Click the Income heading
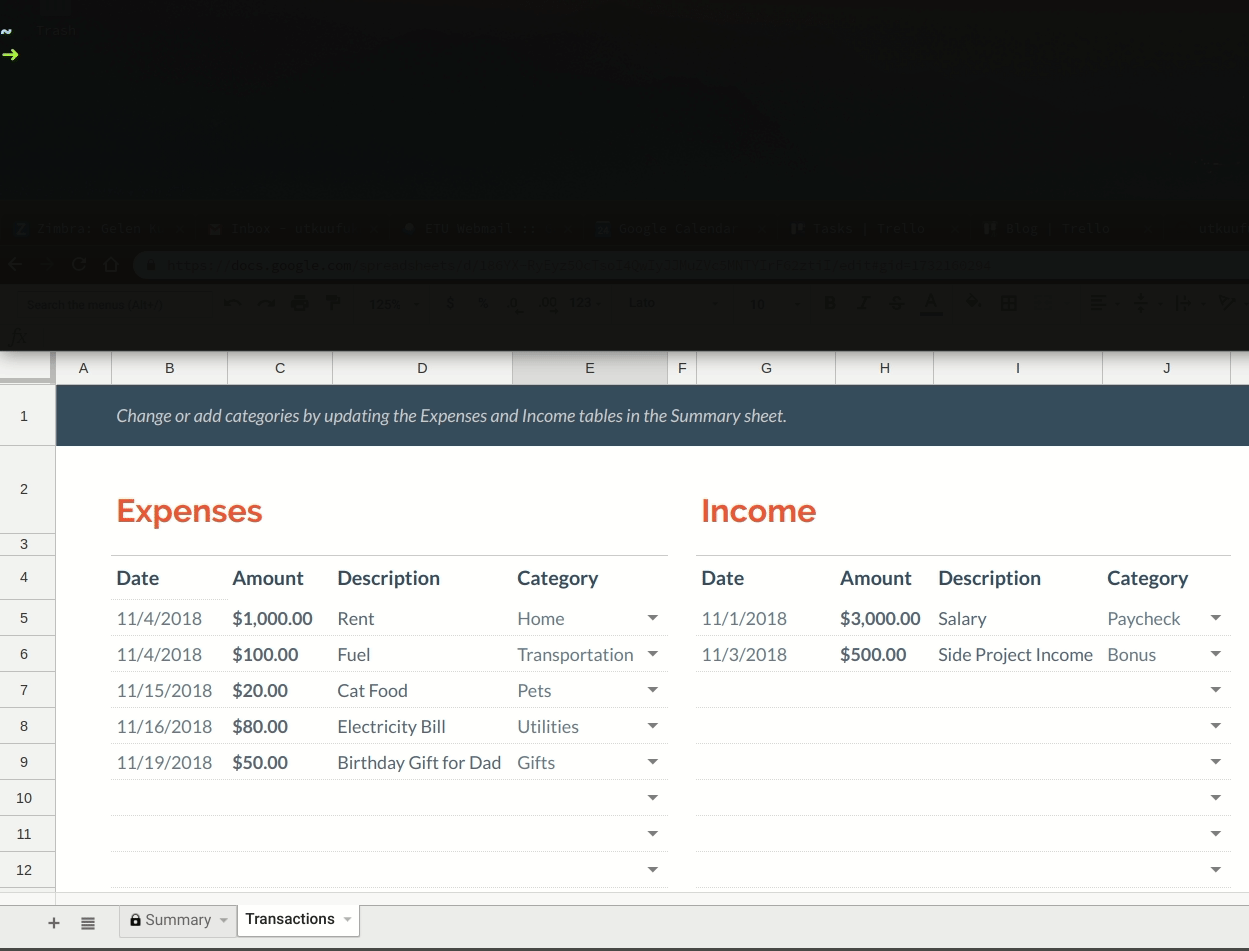 [759, 511]
